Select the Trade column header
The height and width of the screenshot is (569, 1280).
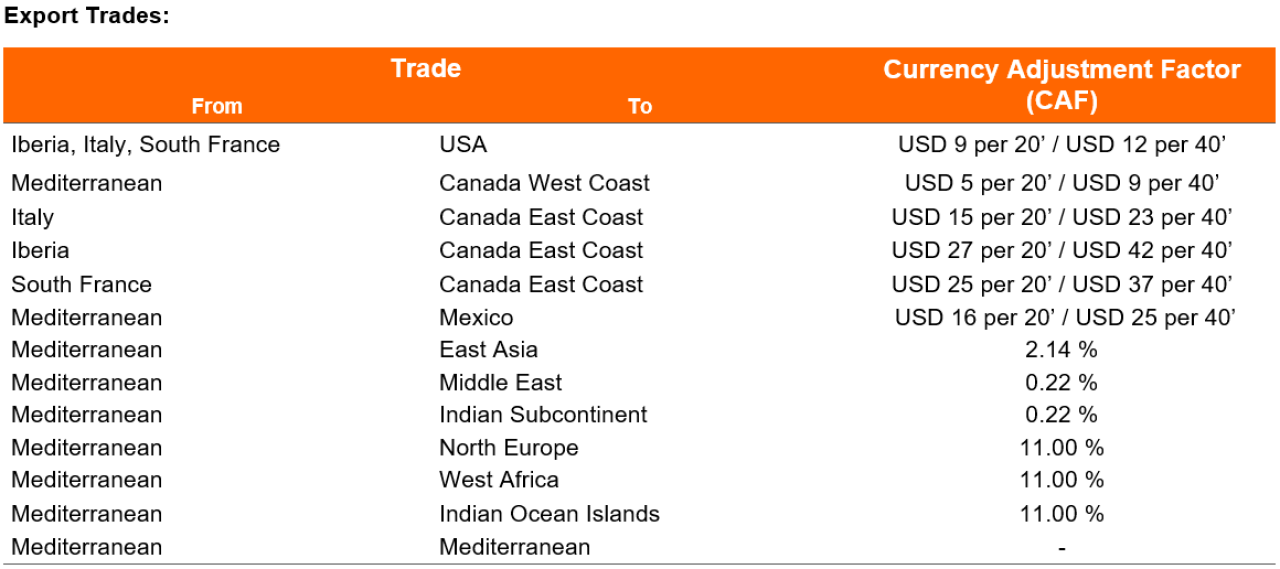426,68
